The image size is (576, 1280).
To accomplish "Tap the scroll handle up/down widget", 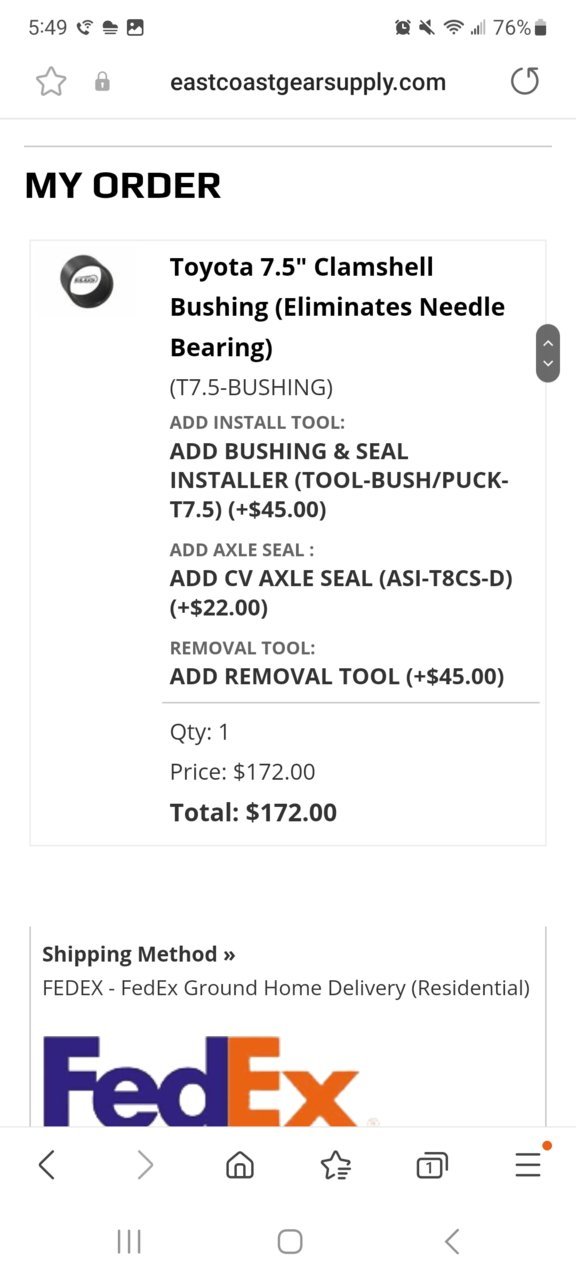I will tap(548, 353).
